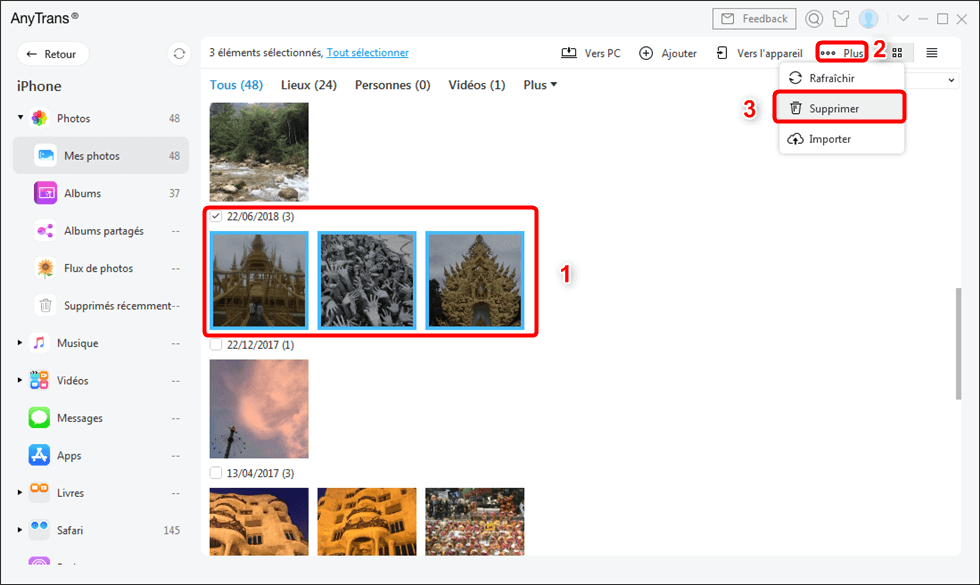Expand the Safari tree arrow

click(x=20, y=530)
